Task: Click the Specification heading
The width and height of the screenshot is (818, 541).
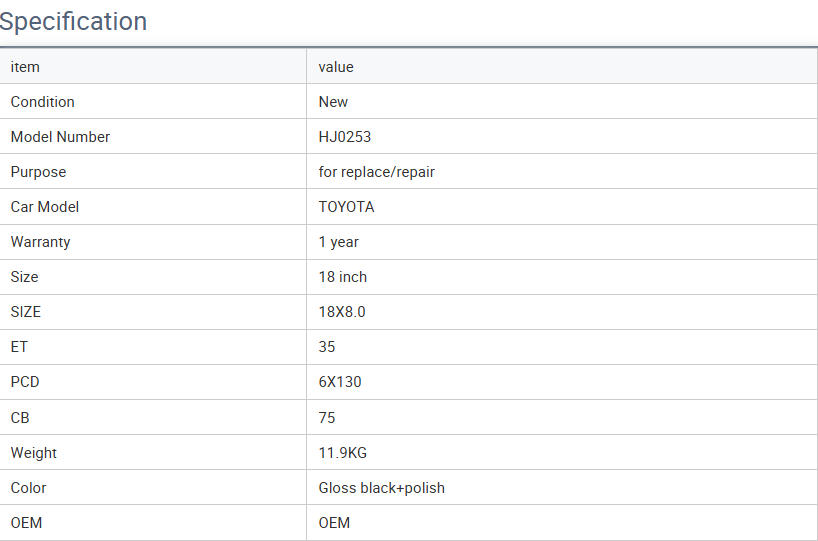Action: point(74,21)
